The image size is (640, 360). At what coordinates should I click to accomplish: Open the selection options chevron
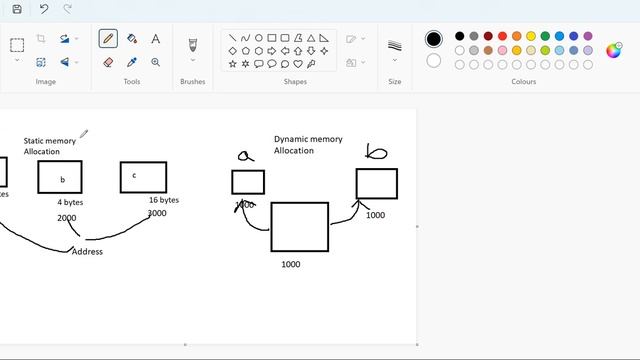(17, 60)
